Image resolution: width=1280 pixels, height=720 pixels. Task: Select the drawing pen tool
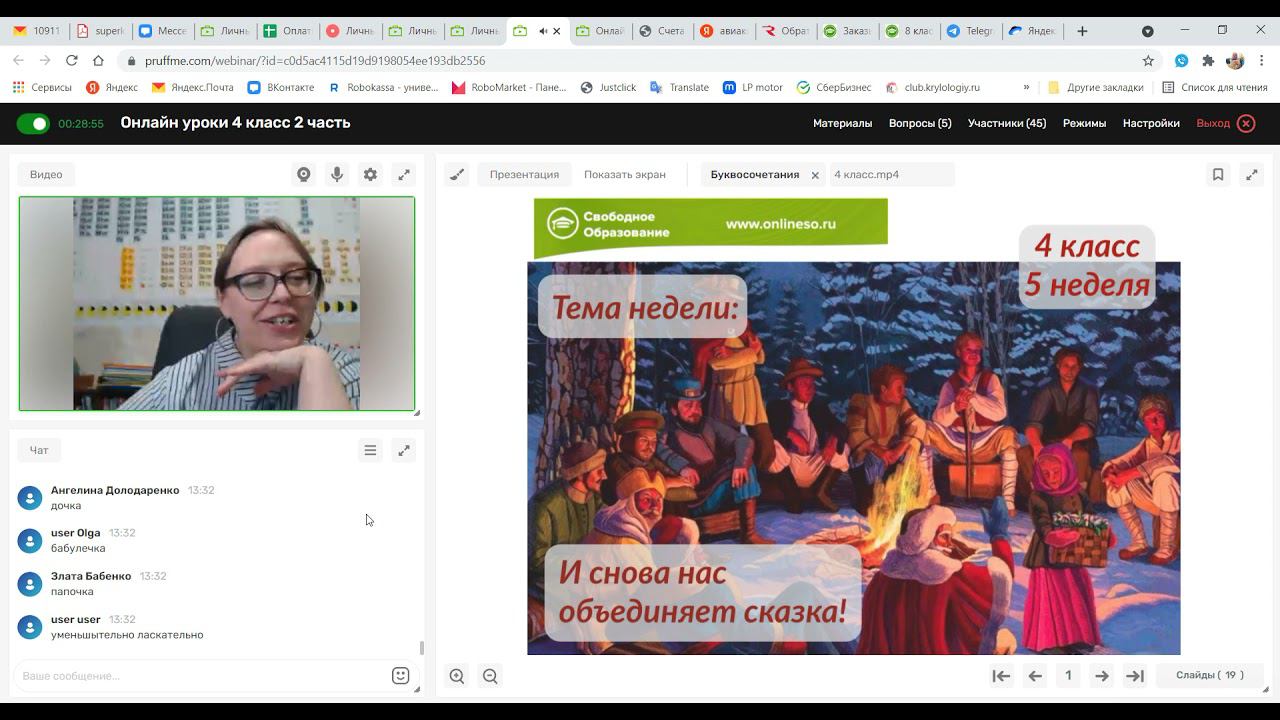(x=457, y=174)
